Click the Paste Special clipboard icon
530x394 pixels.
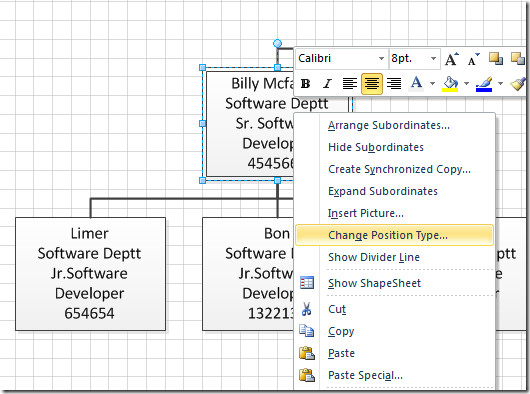[x=307, y=375]
